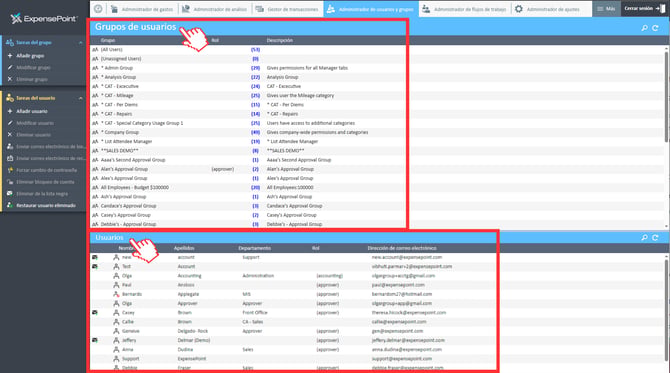Search the Usuarios panel with magnifier icon
The width and height of the screenshot is (670, 373).
[644, 238]
